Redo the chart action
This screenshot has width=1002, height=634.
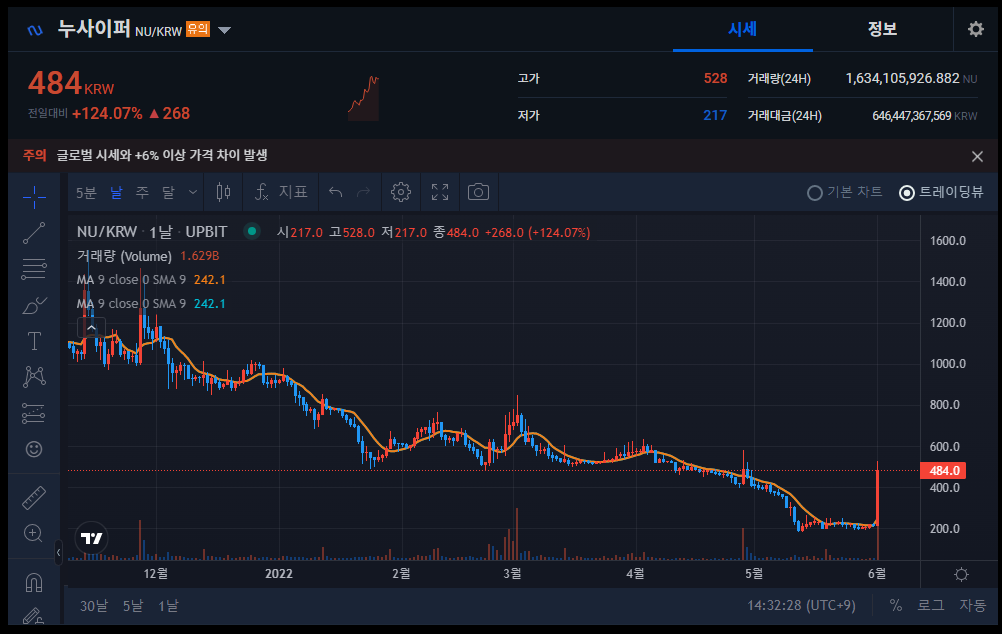click(364, 192)
